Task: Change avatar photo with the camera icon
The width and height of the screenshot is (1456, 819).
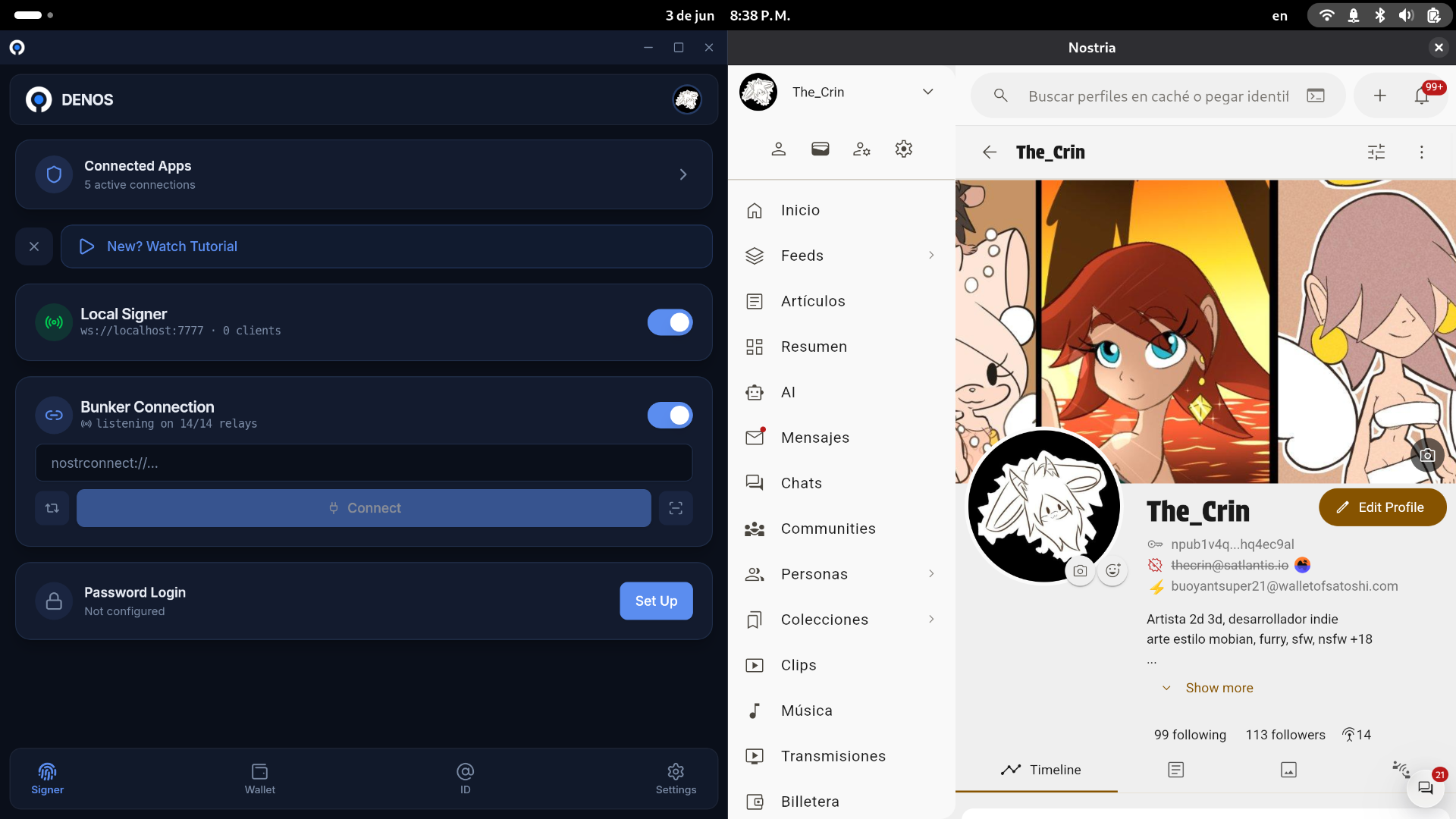Action: point(1080,571)
